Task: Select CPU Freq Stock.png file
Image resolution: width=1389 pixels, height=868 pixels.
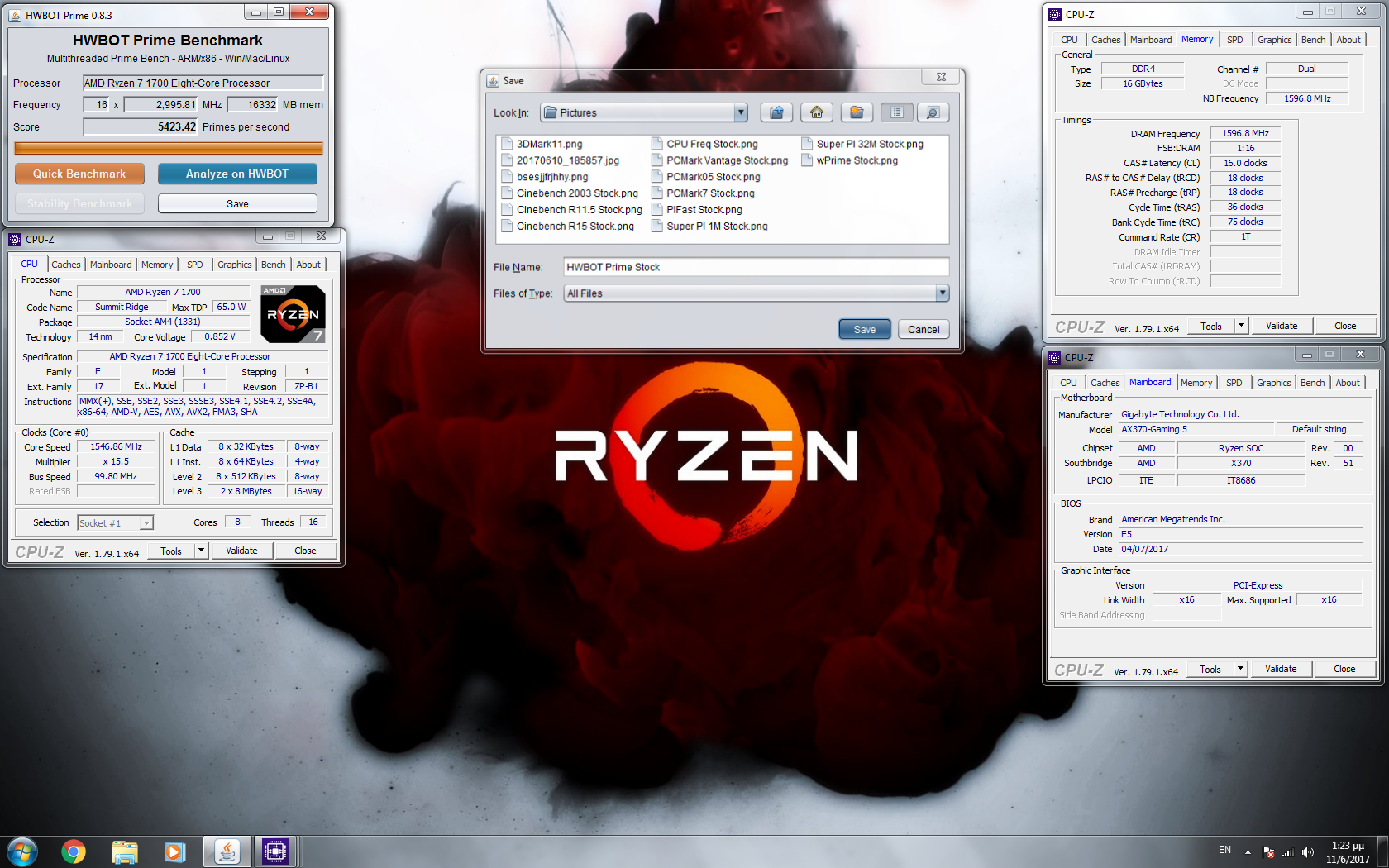Action: pyautogui.click(x=705, y=144)
